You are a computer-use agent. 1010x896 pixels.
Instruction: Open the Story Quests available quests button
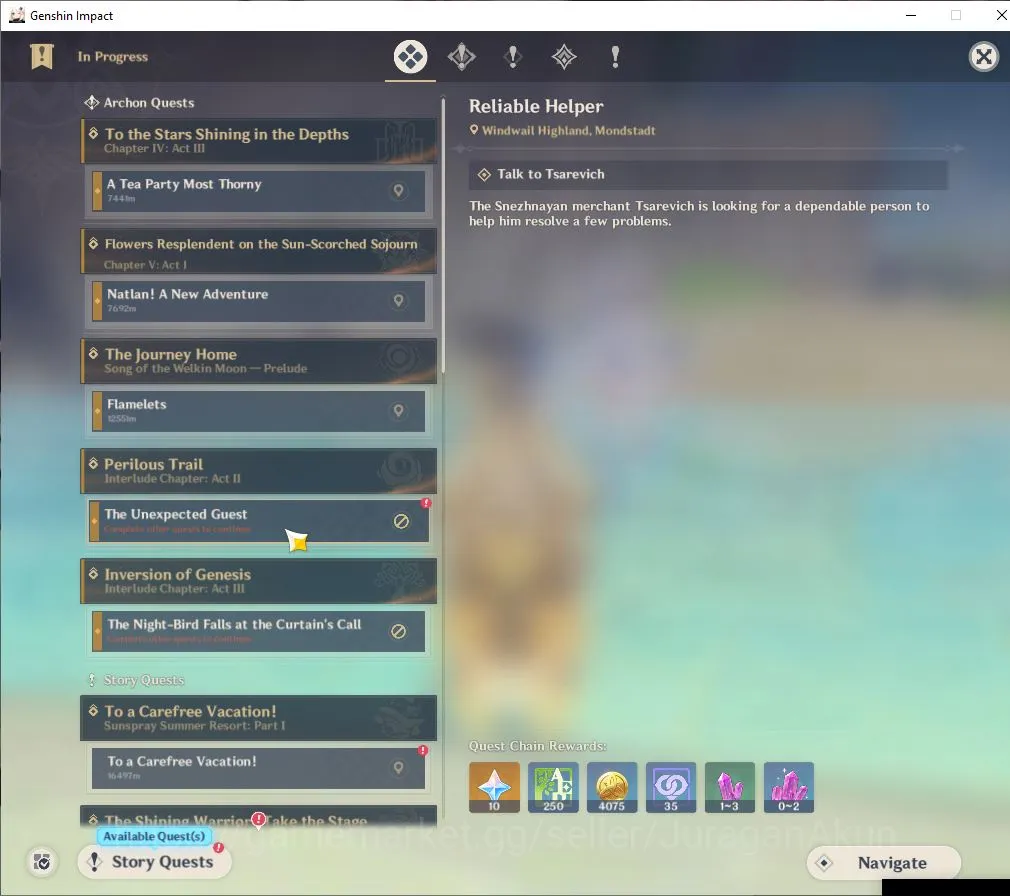[155, 862]
